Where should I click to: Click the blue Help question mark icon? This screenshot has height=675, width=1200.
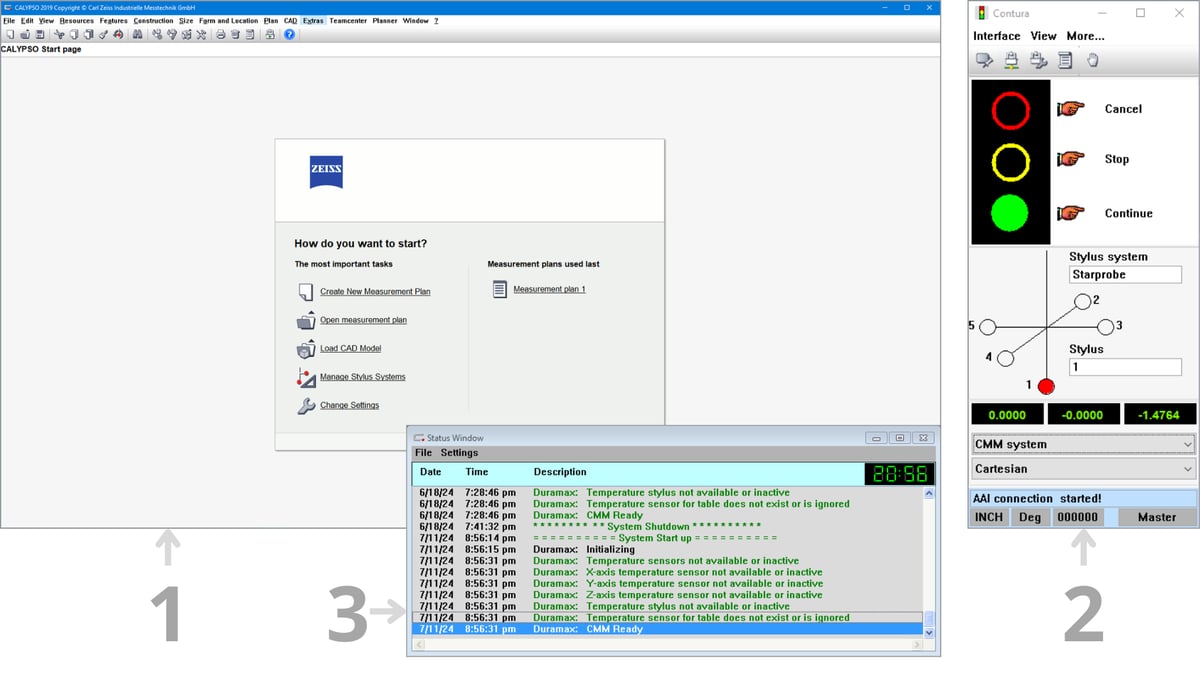[x=289, y=34]
